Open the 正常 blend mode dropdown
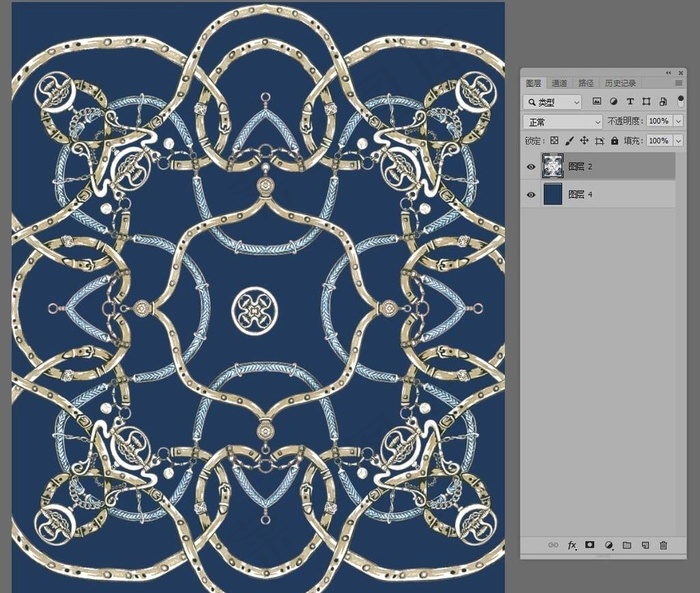Image resolution: width=700 pixels, height=593 pixels. pyautogui.click(x=562, y=121)
